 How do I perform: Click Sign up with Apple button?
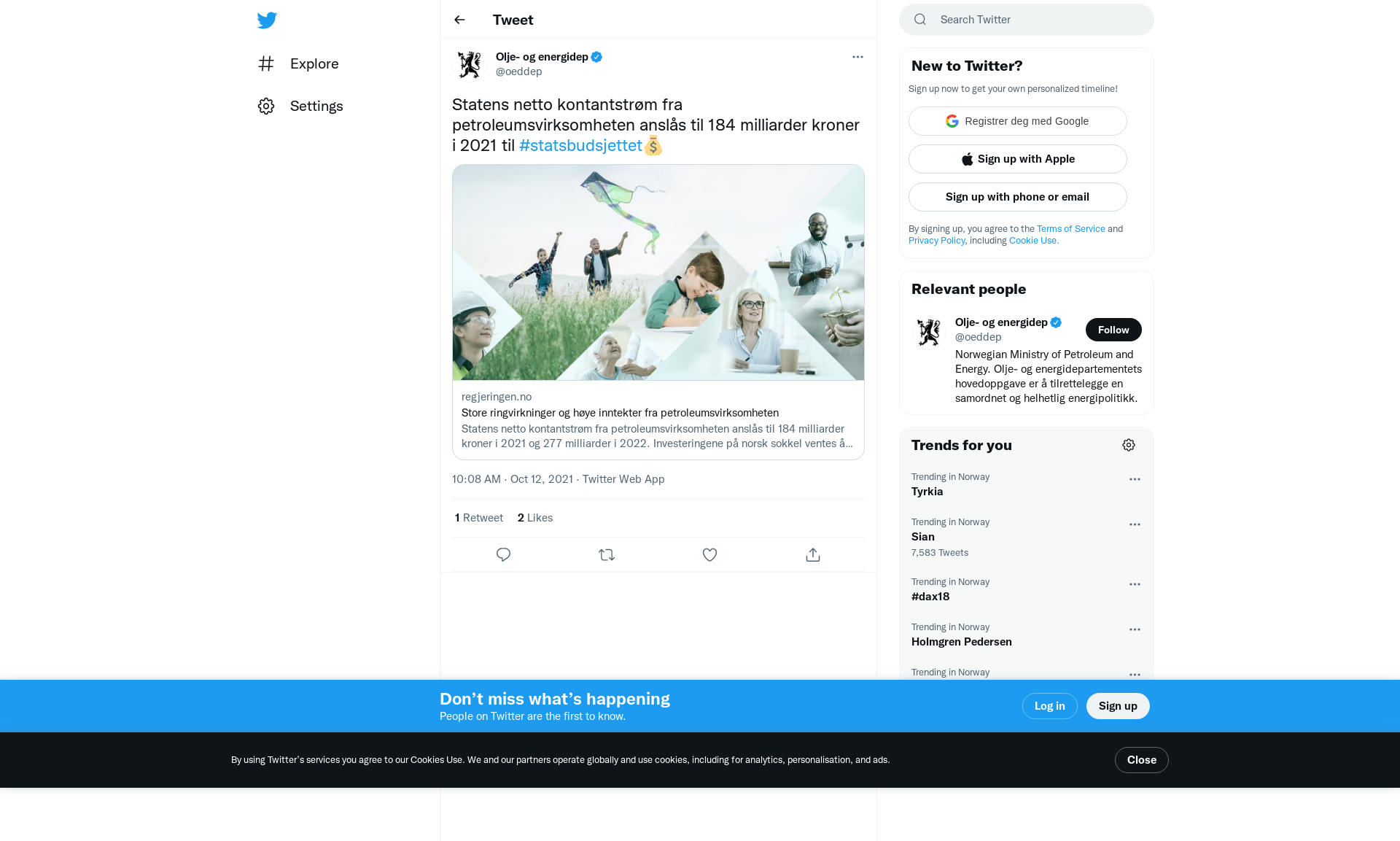pos(1017,159)
